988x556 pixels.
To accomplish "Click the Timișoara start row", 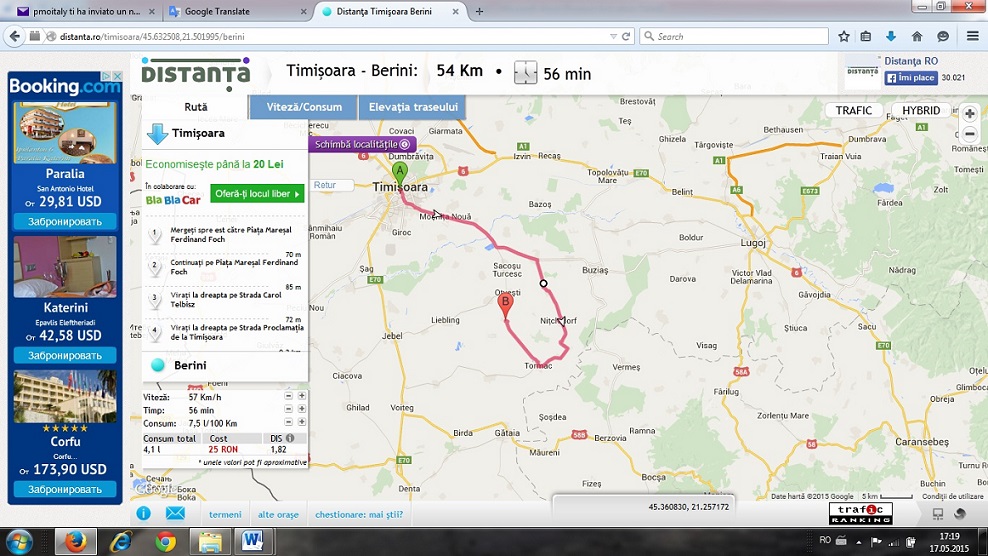I will coord(225,134).
